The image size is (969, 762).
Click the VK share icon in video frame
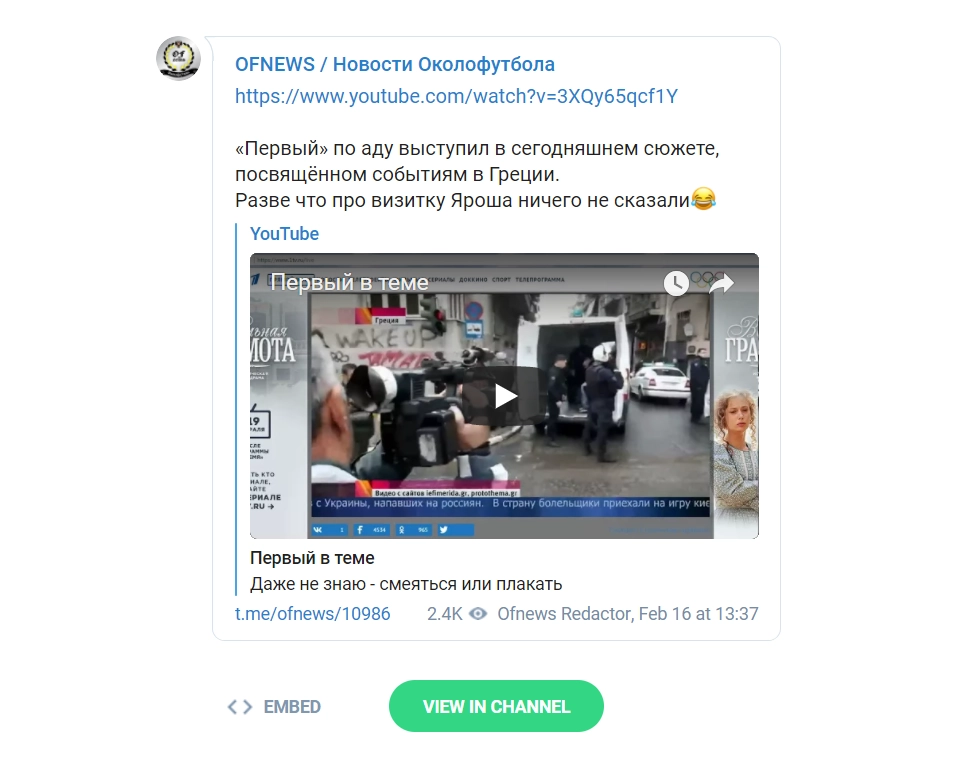318,530
